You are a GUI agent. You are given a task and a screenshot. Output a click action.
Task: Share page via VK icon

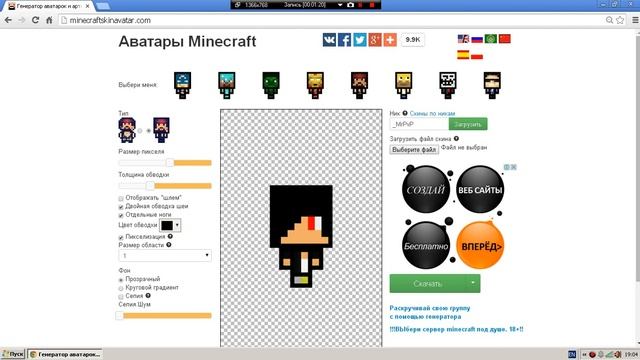coord(329,40)
